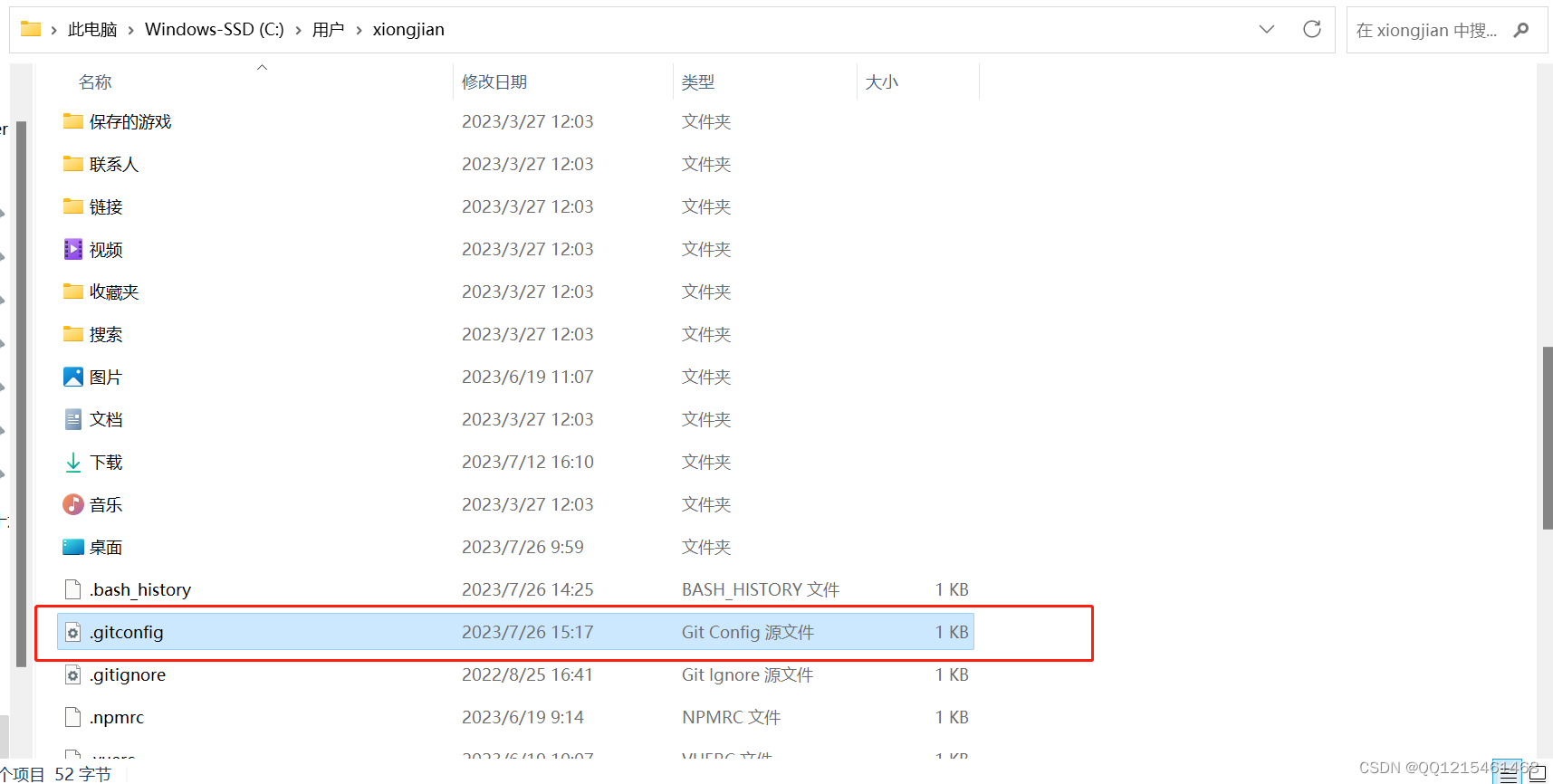Image resolution: width=1553 pixels, height=784 pixels.
Task: Select the .gitconfig file name
Action: point(126,632)
